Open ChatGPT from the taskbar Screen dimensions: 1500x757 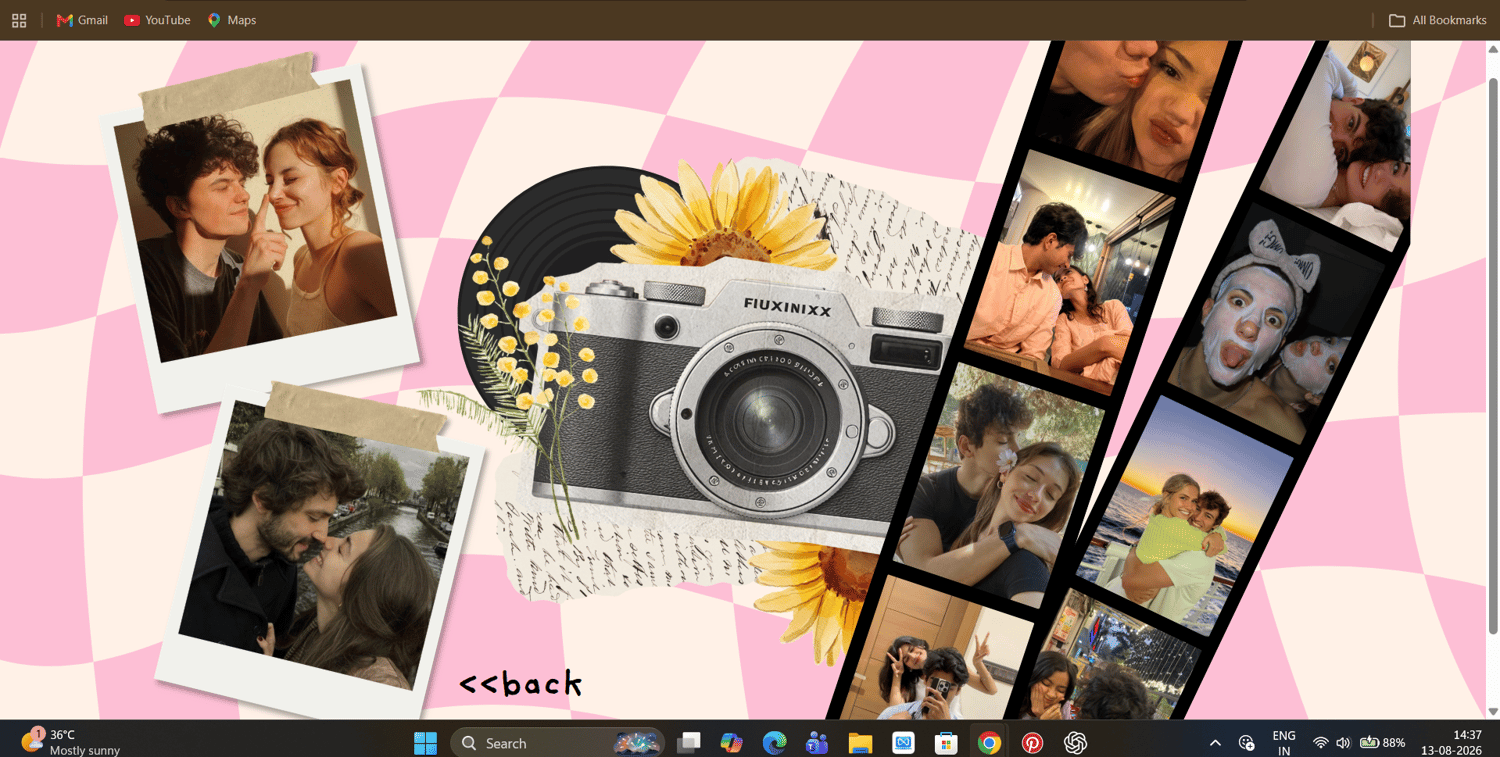(x=1075, y=743)
